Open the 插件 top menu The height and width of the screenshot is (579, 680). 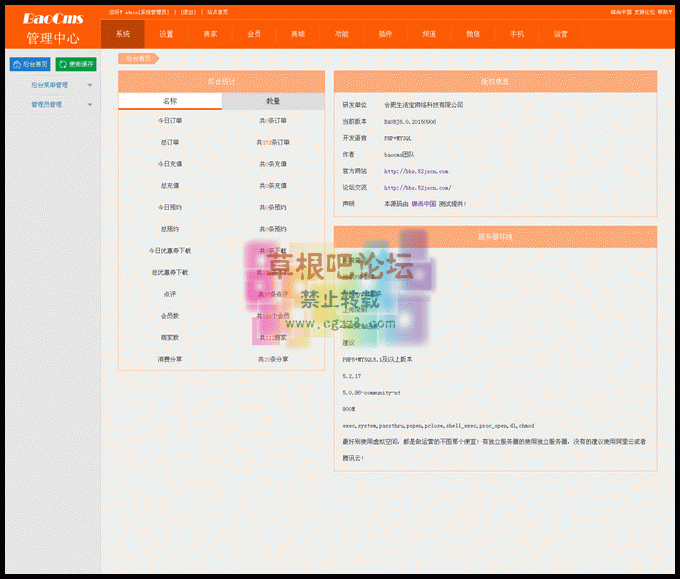[x=386, y=34]
